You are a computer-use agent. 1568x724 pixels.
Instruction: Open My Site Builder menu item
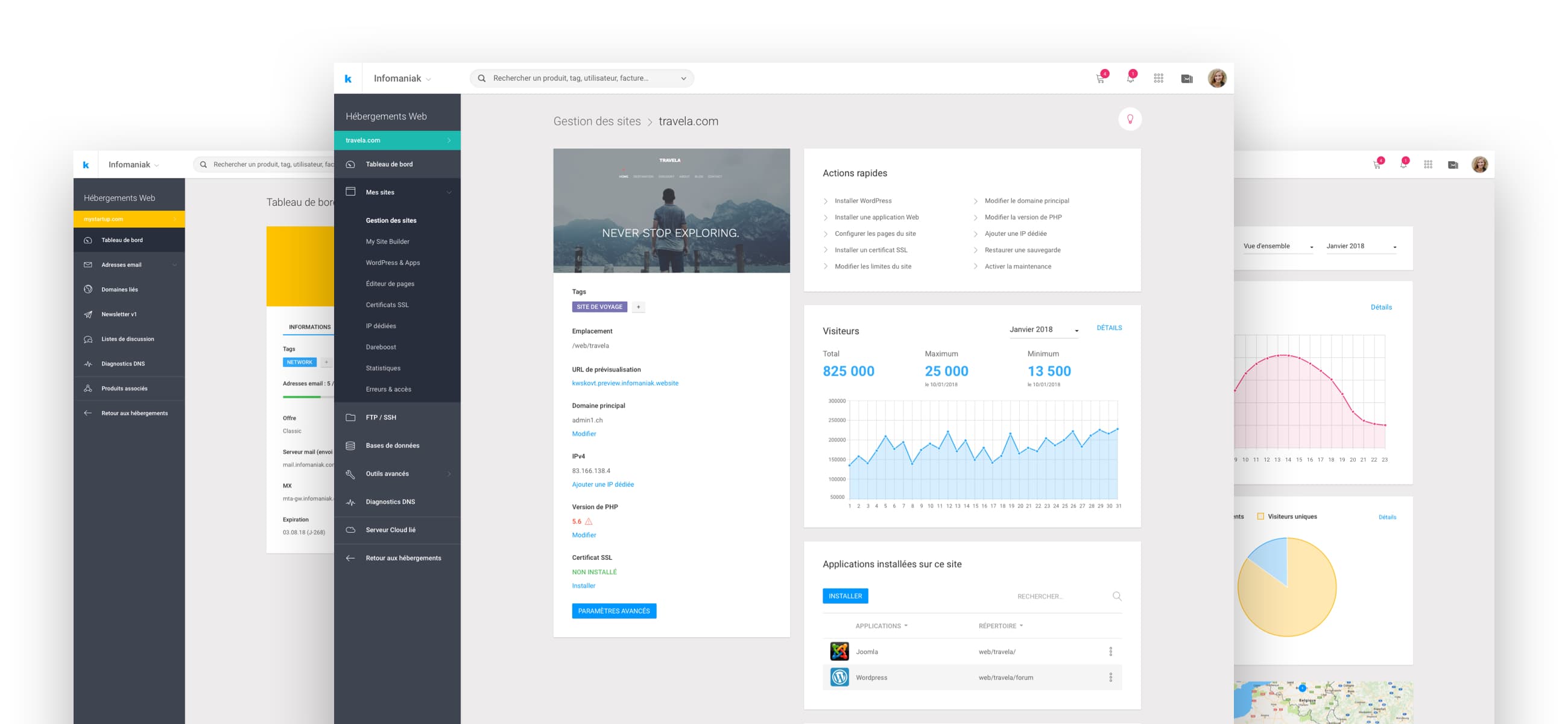coord(387,242)
